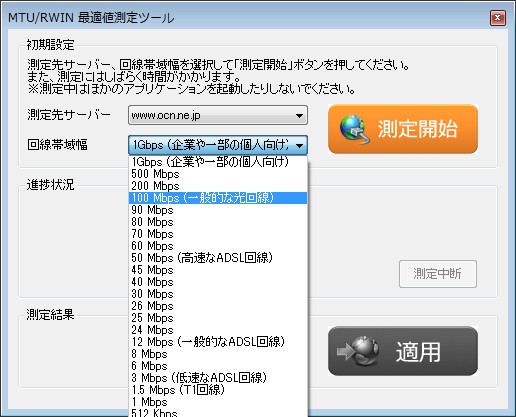
Task: Pick 50 Mbps (高速なADSL回線) entry
Action: tap(218, 258)
